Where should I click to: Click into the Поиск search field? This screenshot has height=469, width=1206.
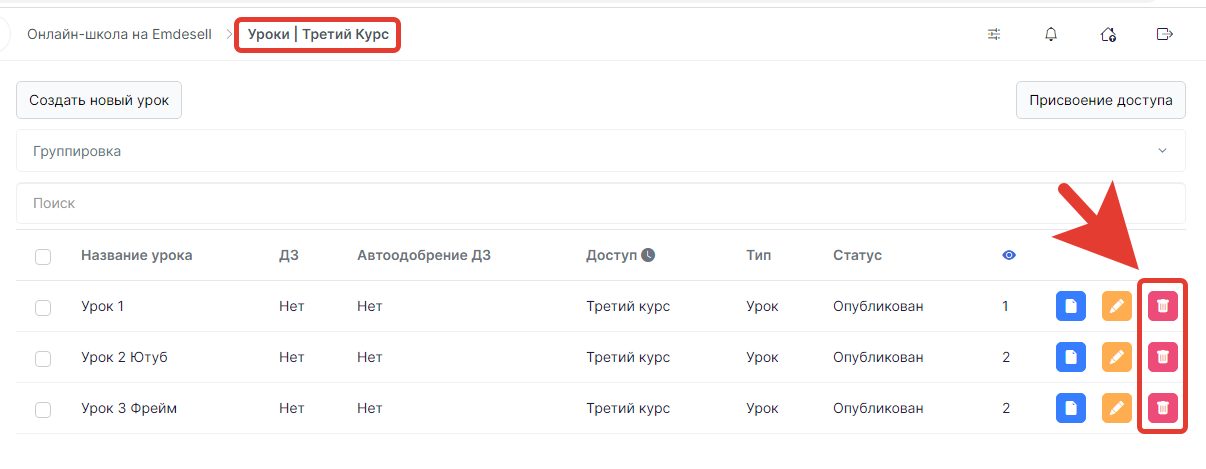(600, 203)
